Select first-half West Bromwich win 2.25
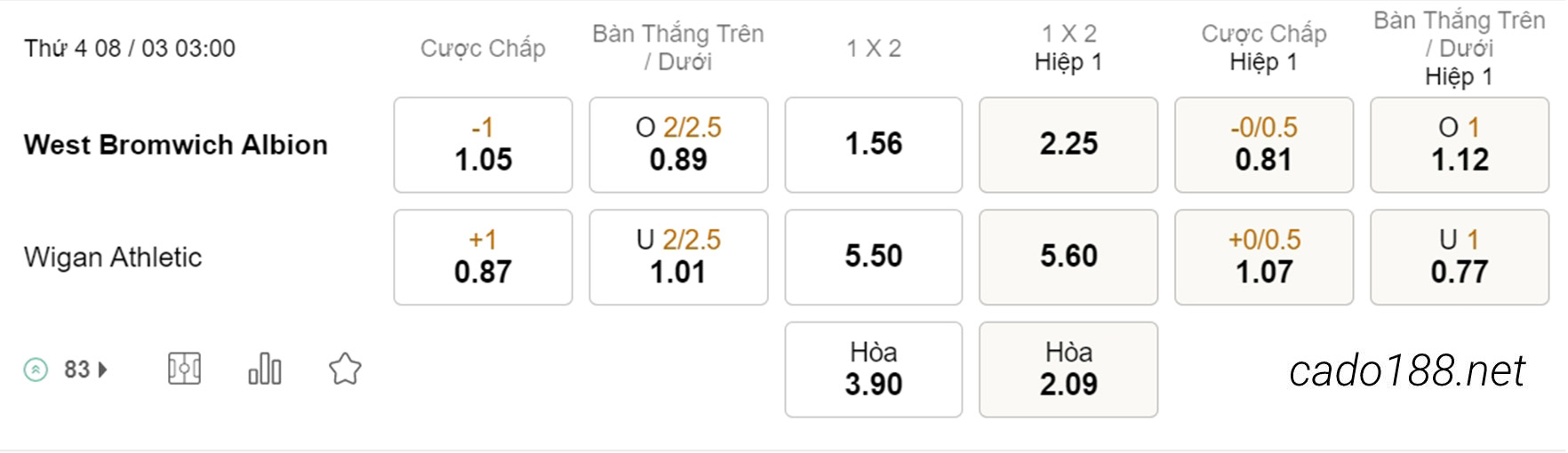This screenshot has width=1568, height=453. tap(1068, 145)
